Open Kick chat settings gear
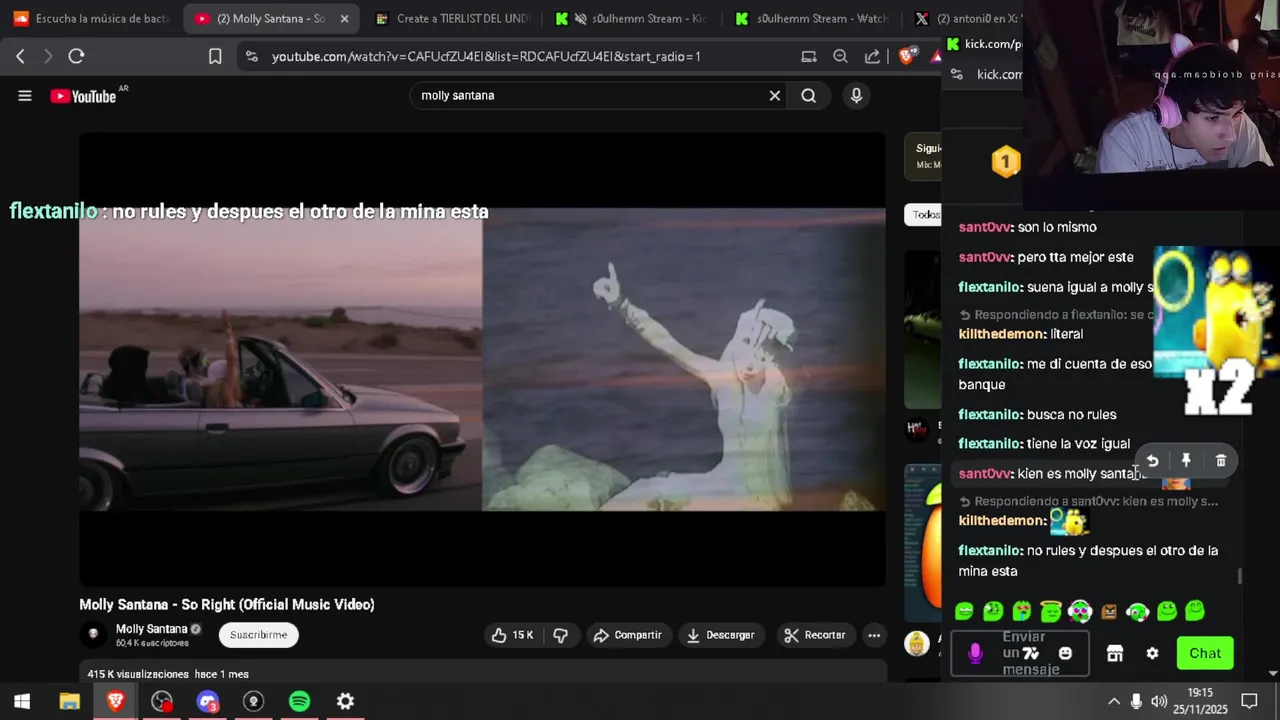Screen dimensions: 1280x720 [x=1152, y=653]
